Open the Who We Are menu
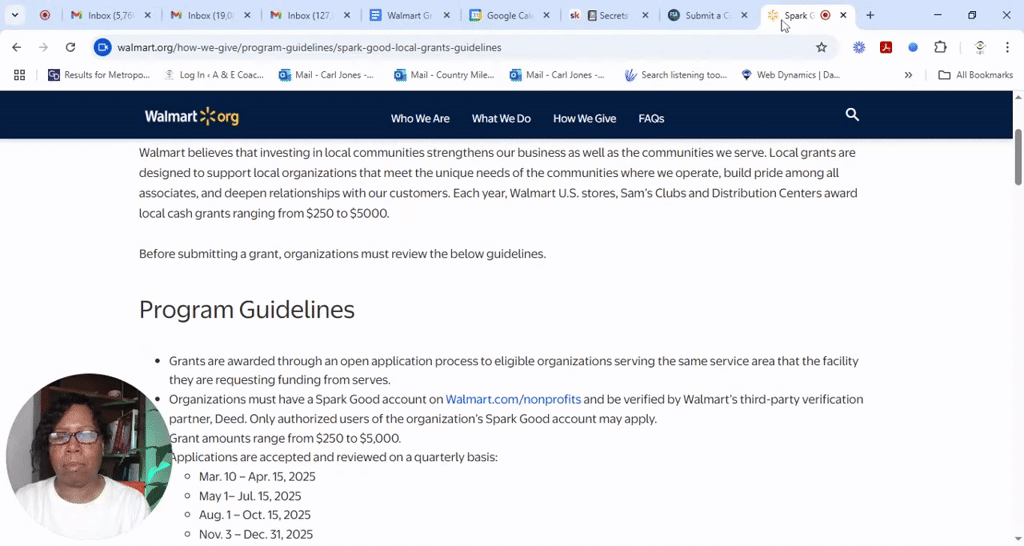This screenshot has width=1024, height=546. point(420,118)
